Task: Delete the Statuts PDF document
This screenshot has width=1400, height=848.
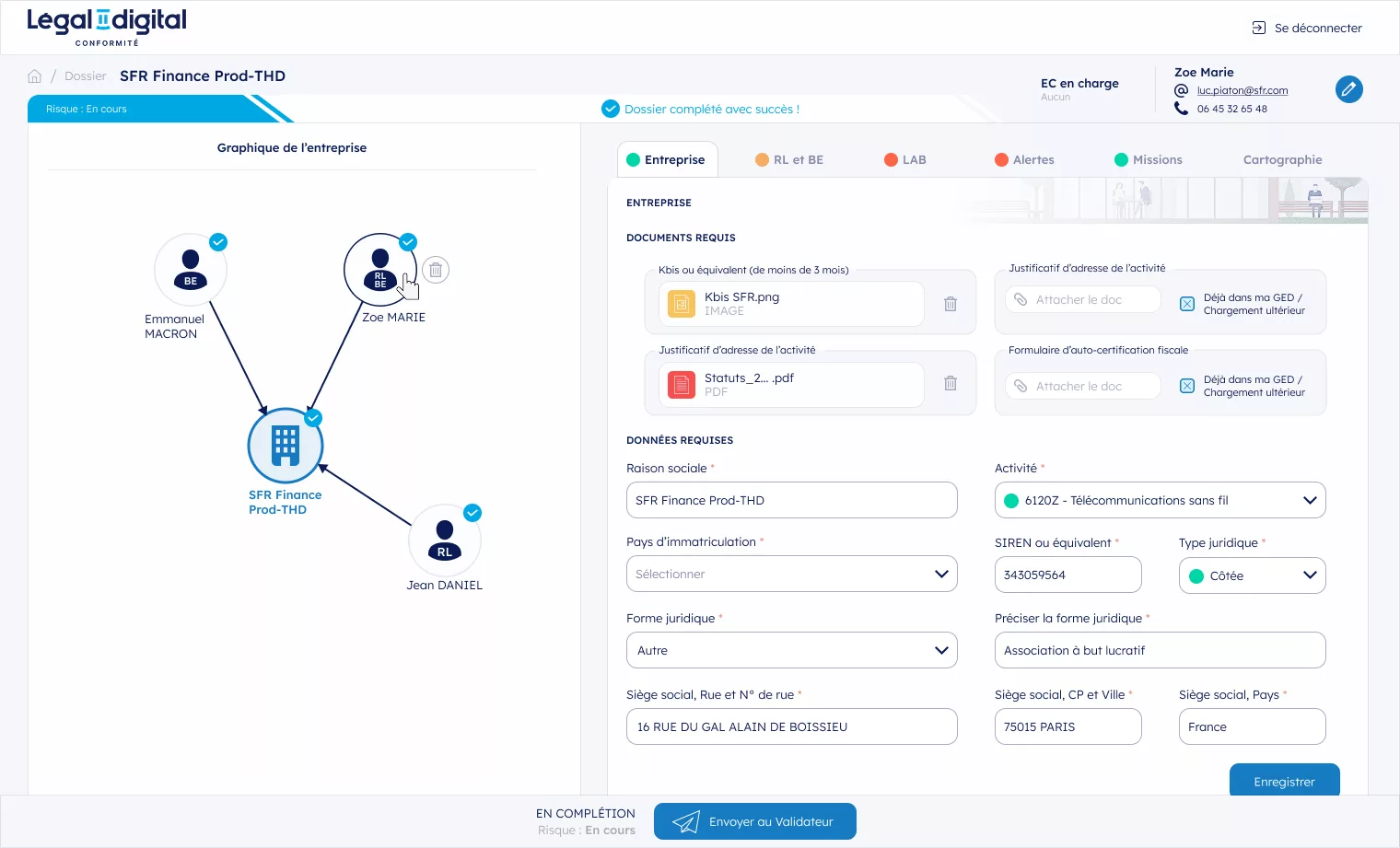Action: coord(951,384)
